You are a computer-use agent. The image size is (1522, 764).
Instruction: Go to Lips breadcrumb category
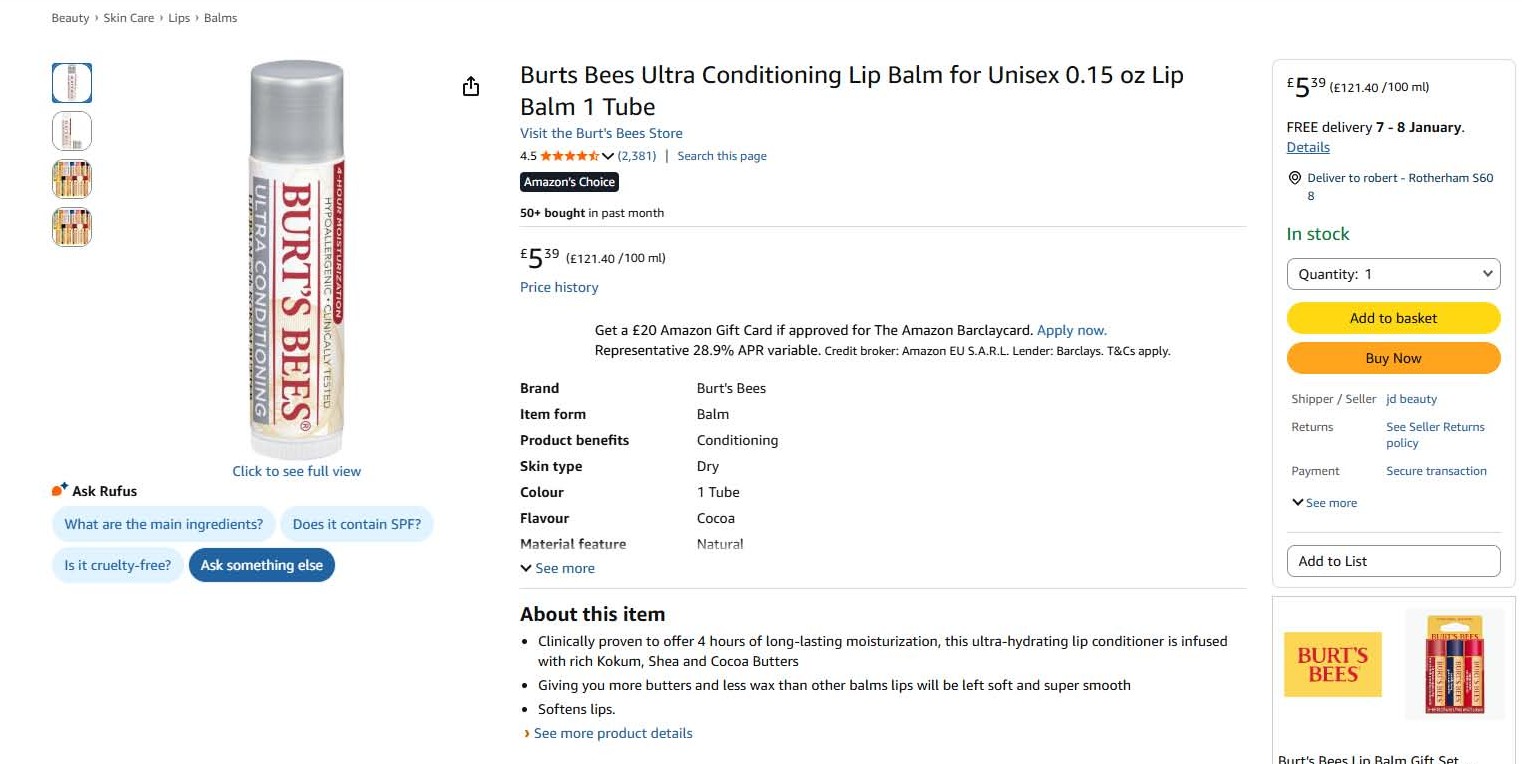point(179,18)
